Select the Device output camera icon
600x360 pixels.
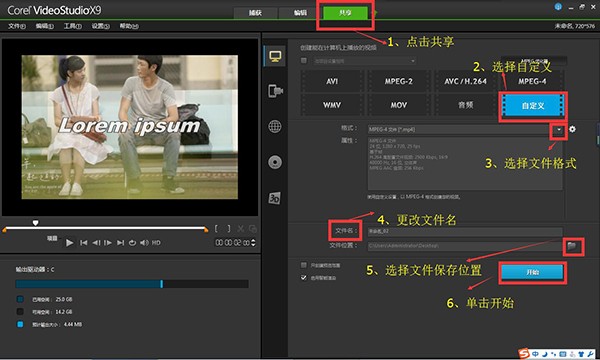point(275,91)
